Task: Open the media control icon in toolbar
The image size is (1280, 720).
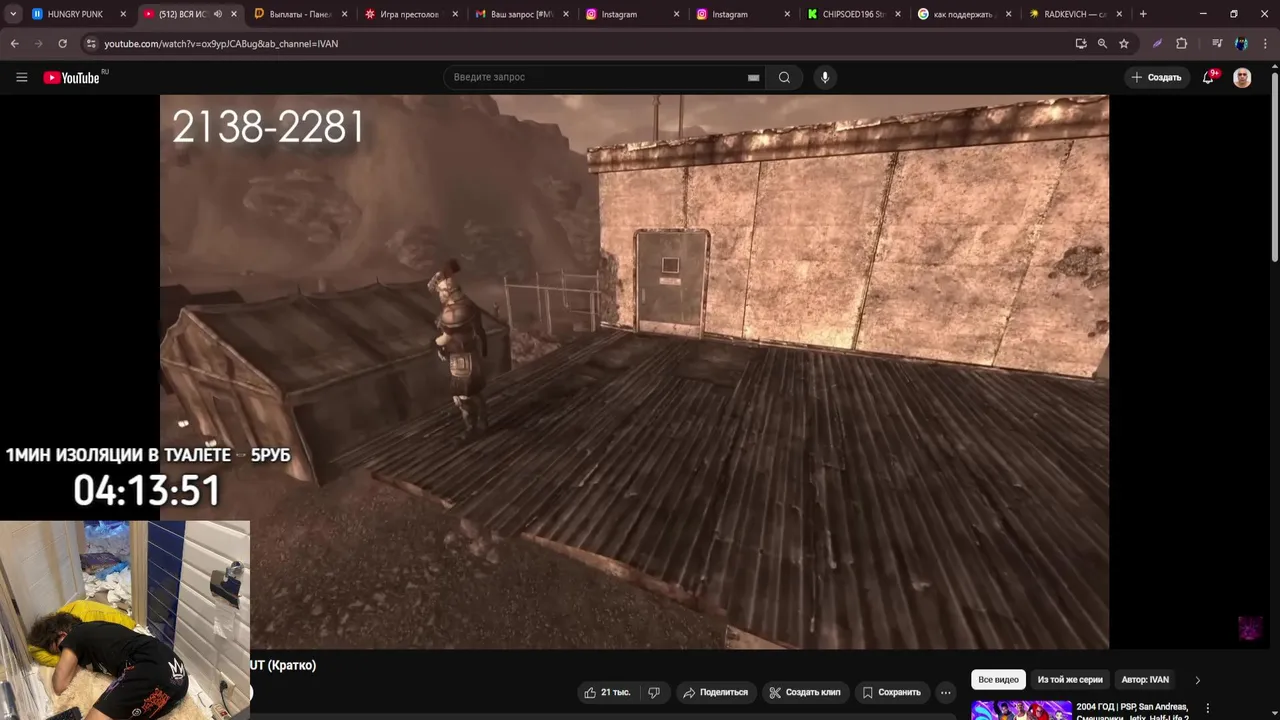Action: point(1217,44)
